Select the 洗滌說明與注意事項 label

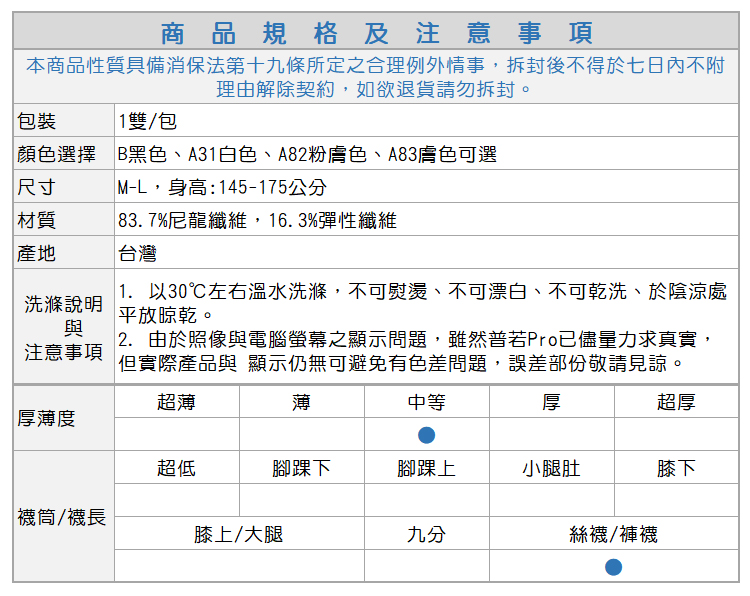[x=64, y=328]
